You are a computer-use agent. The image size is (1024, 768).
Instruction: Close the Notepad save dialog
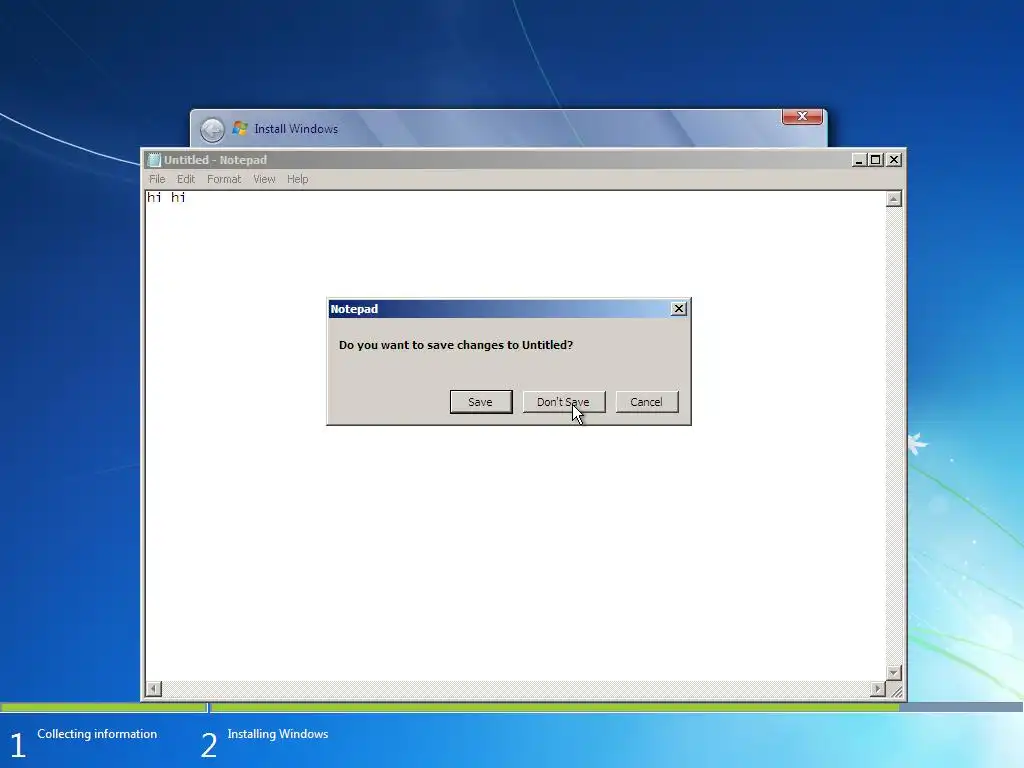coord(679,309)
